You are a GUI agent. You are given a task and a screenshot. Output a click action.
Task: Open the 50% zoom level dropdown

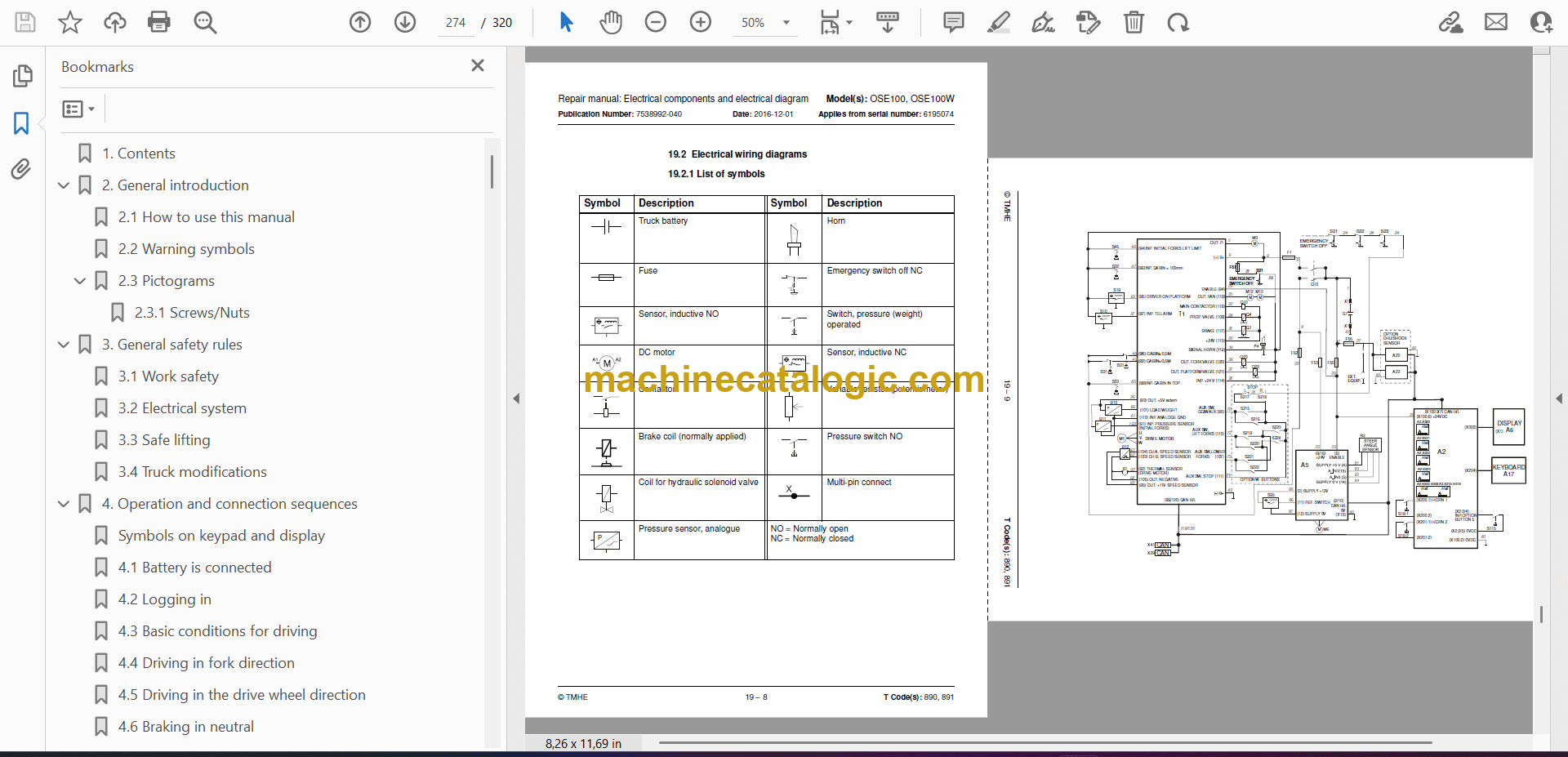(786, 23)
